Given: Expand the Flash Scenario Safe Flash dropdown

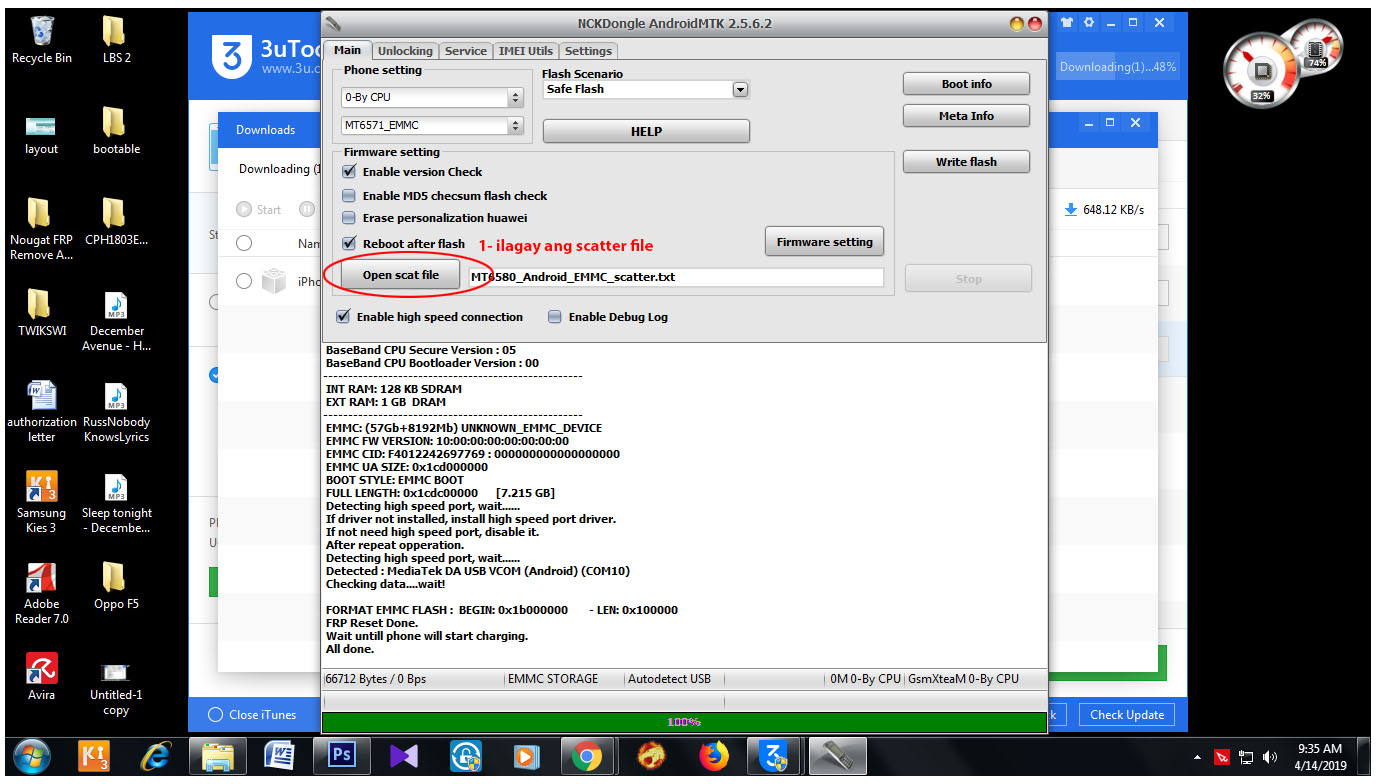Looking at the screenshot, I should (740, 90).
